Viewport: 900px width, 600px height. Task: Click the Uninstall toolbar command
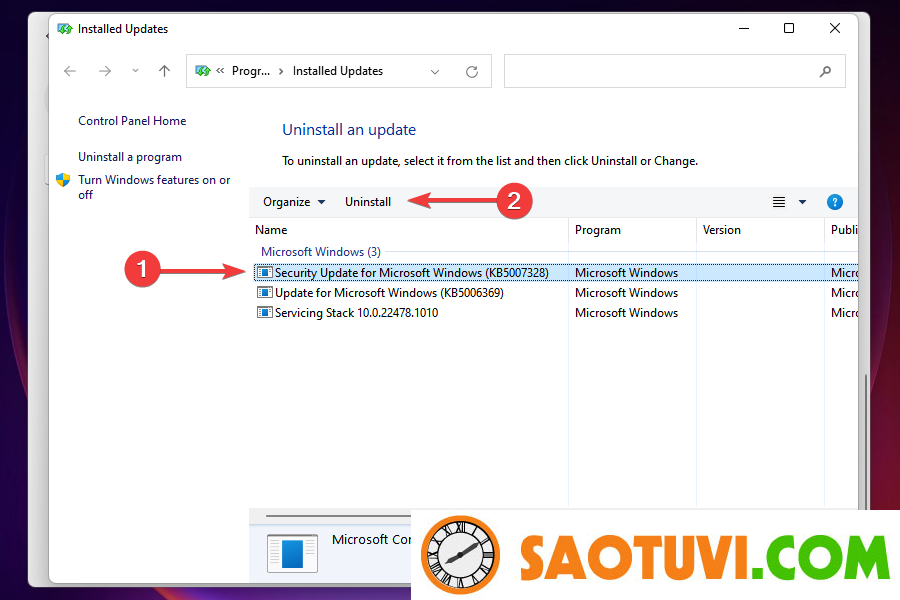[x=367, y=201]
